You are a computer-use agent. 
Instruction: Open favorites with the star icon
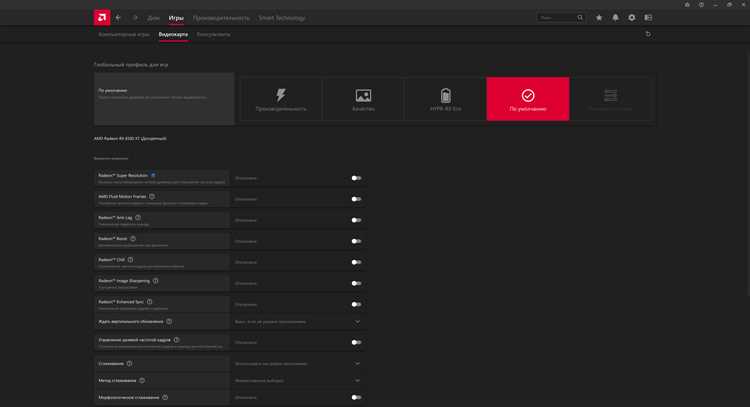[x=599, y=18]
